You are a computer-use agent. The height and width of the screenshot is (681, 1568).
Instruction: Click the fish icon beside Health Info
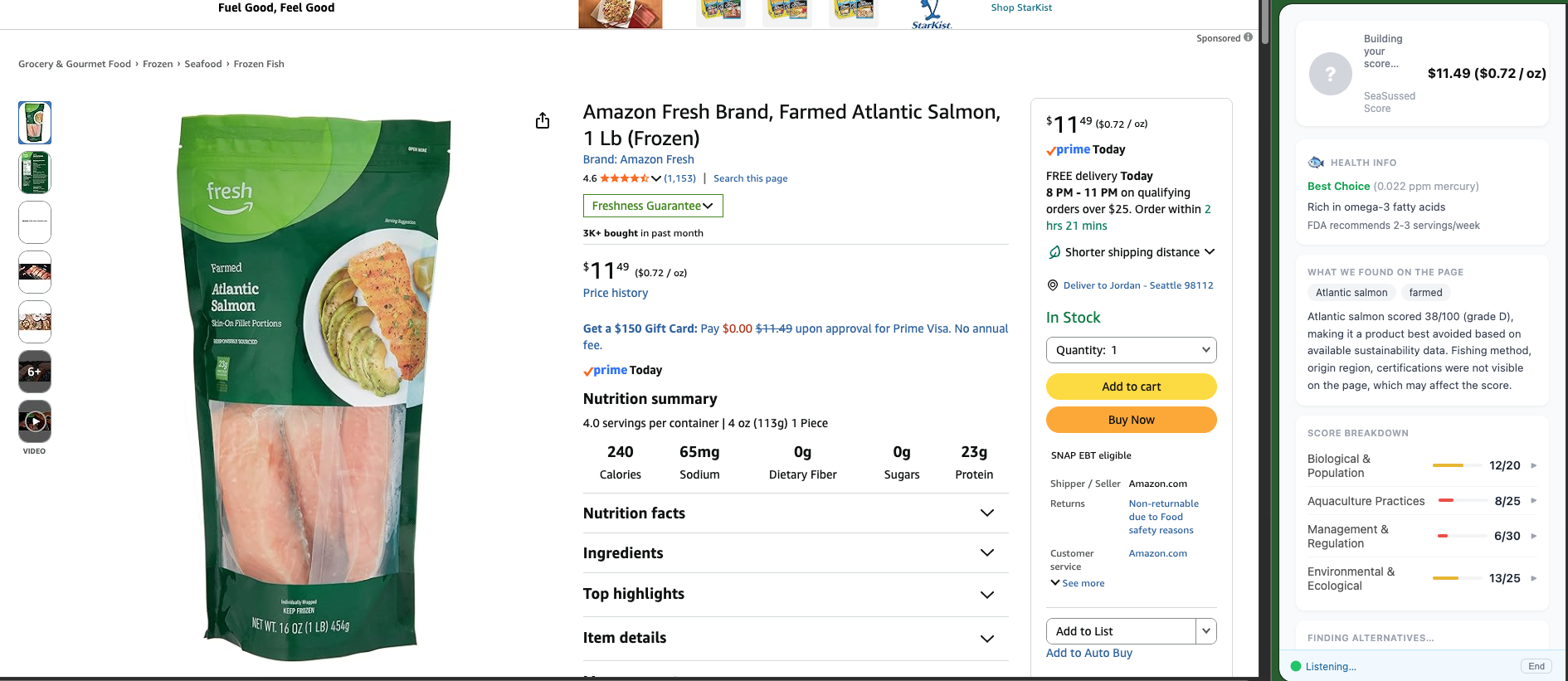pyautogui.click(x=1316, y=163)
